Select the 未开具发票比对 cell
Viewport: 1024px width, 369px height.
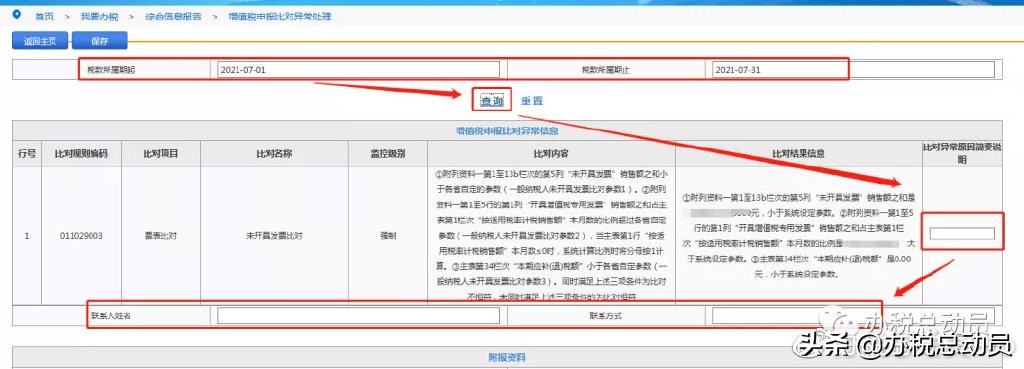coord(274,236)
